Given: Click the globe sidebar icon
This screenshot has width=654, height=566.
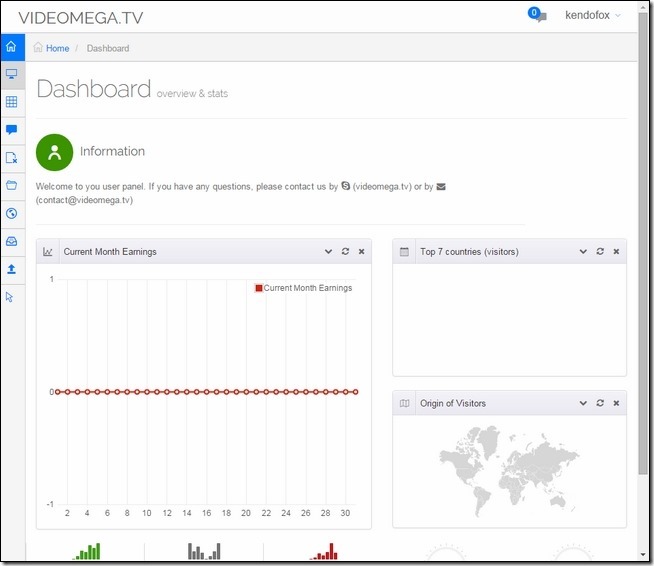Looking at the screenshot, I should coord(11,213).
